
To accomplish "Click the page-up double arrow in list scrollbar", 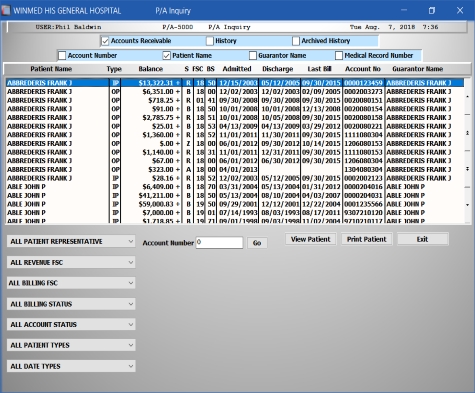I will click(468, 133).
